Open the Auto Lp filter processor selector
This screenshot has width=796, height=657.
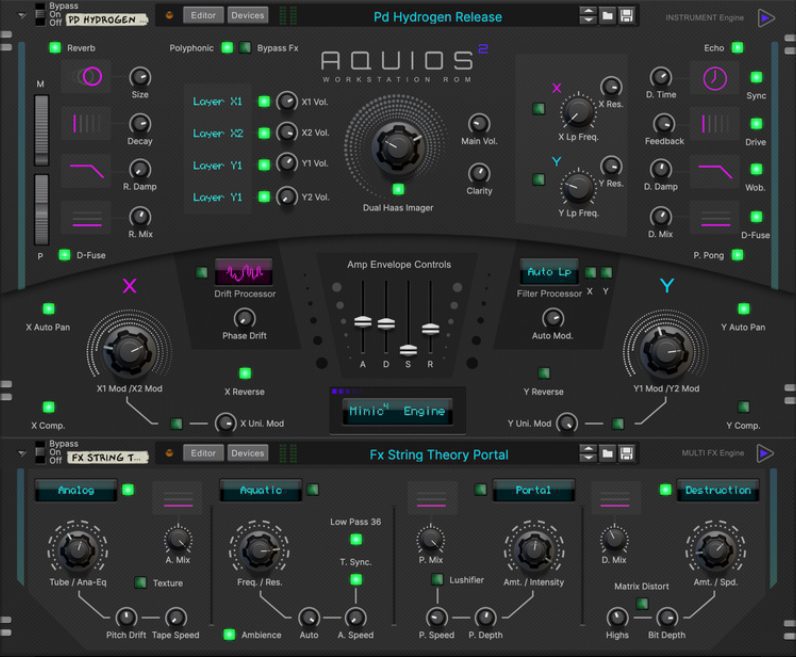[x=549, y=272]
